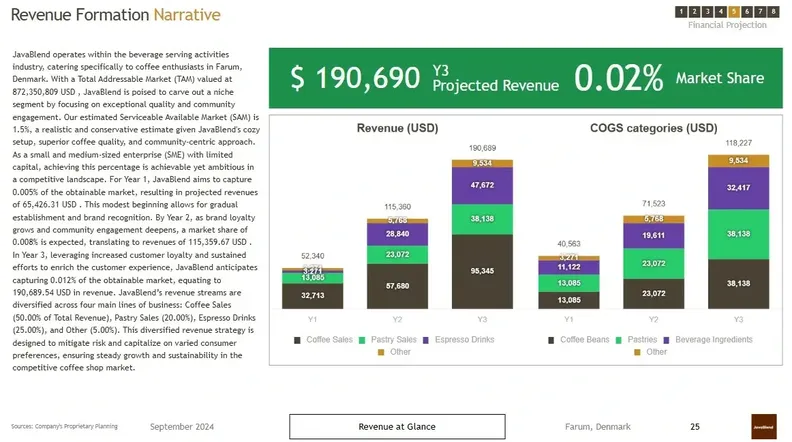Click section box number 2

[694, 12]
